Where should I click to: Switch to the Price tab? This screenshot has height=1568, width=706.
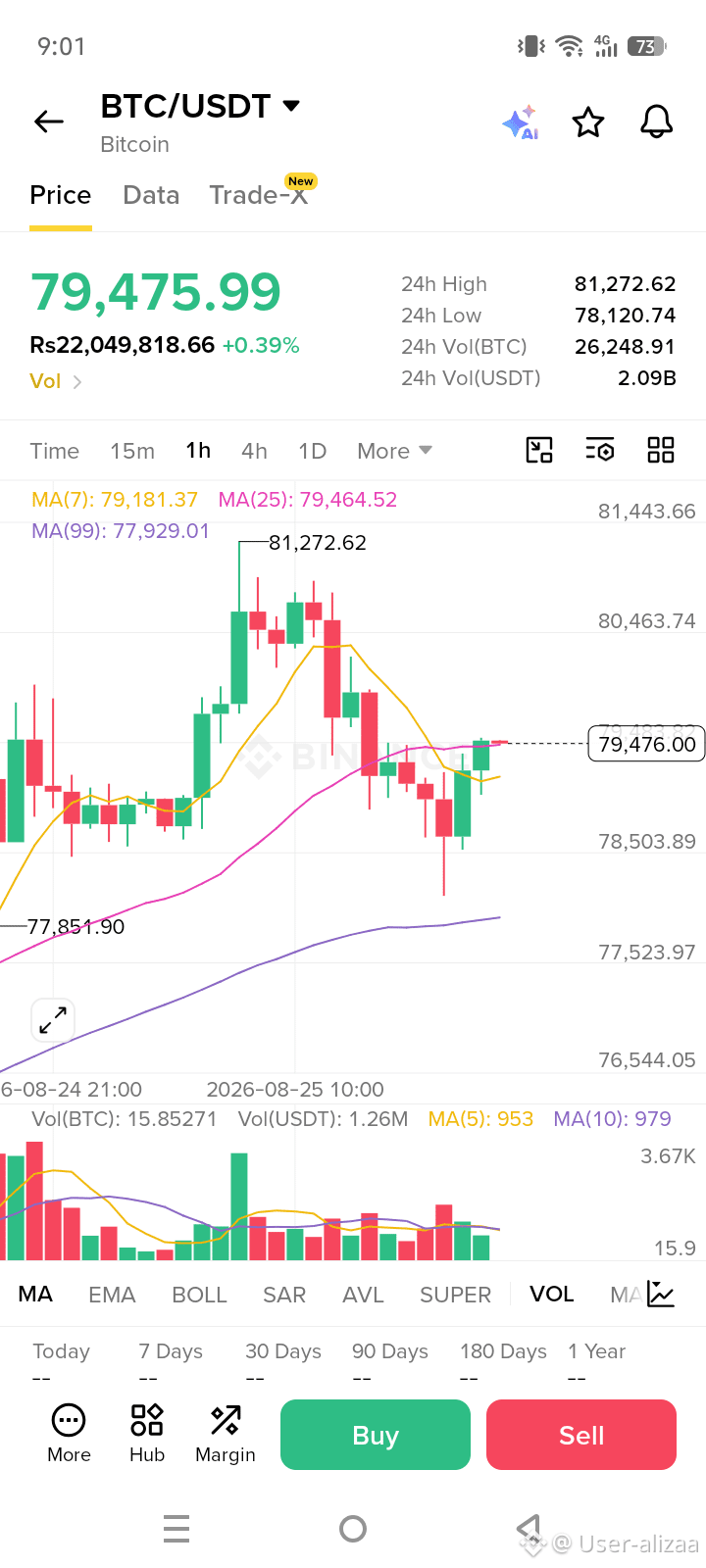pos(61,195)
